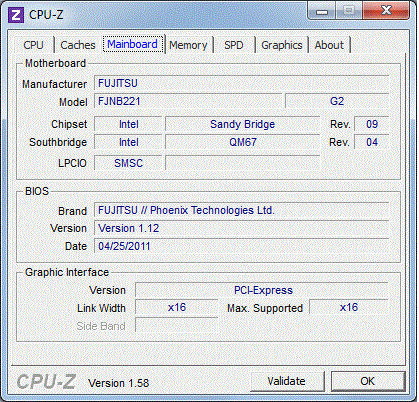
Task: Click the QM67 southbridge field
Action: tap(243, 142)
